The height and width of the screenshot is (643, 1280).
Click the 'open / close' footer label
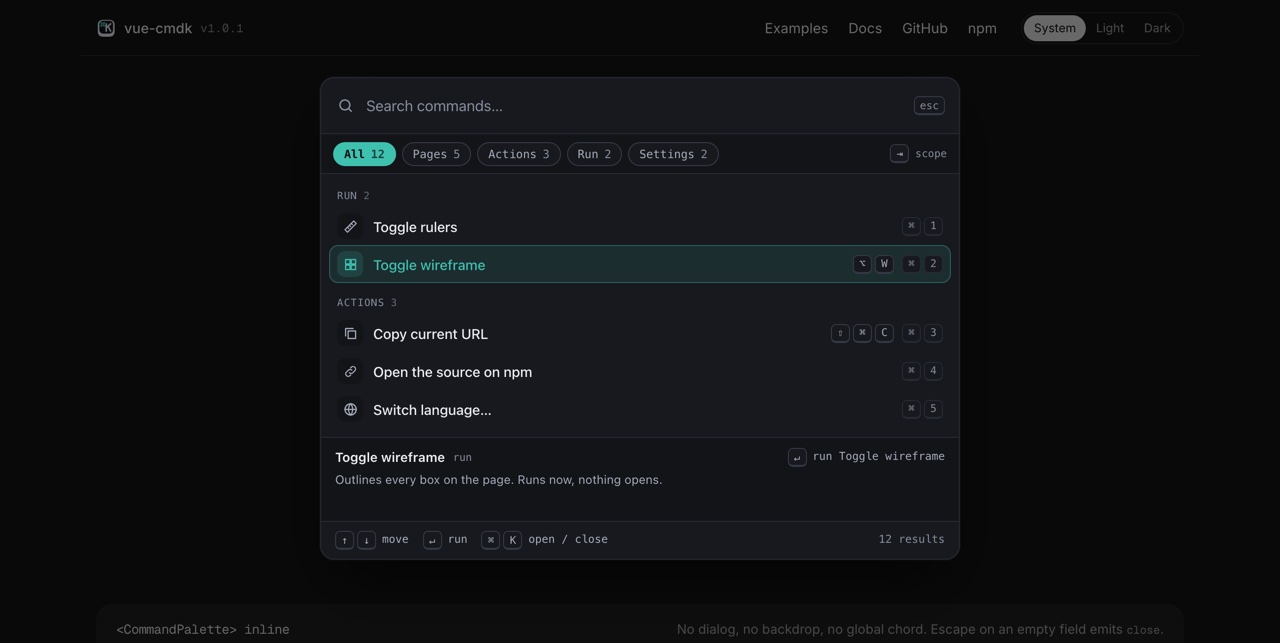[568, 539]
